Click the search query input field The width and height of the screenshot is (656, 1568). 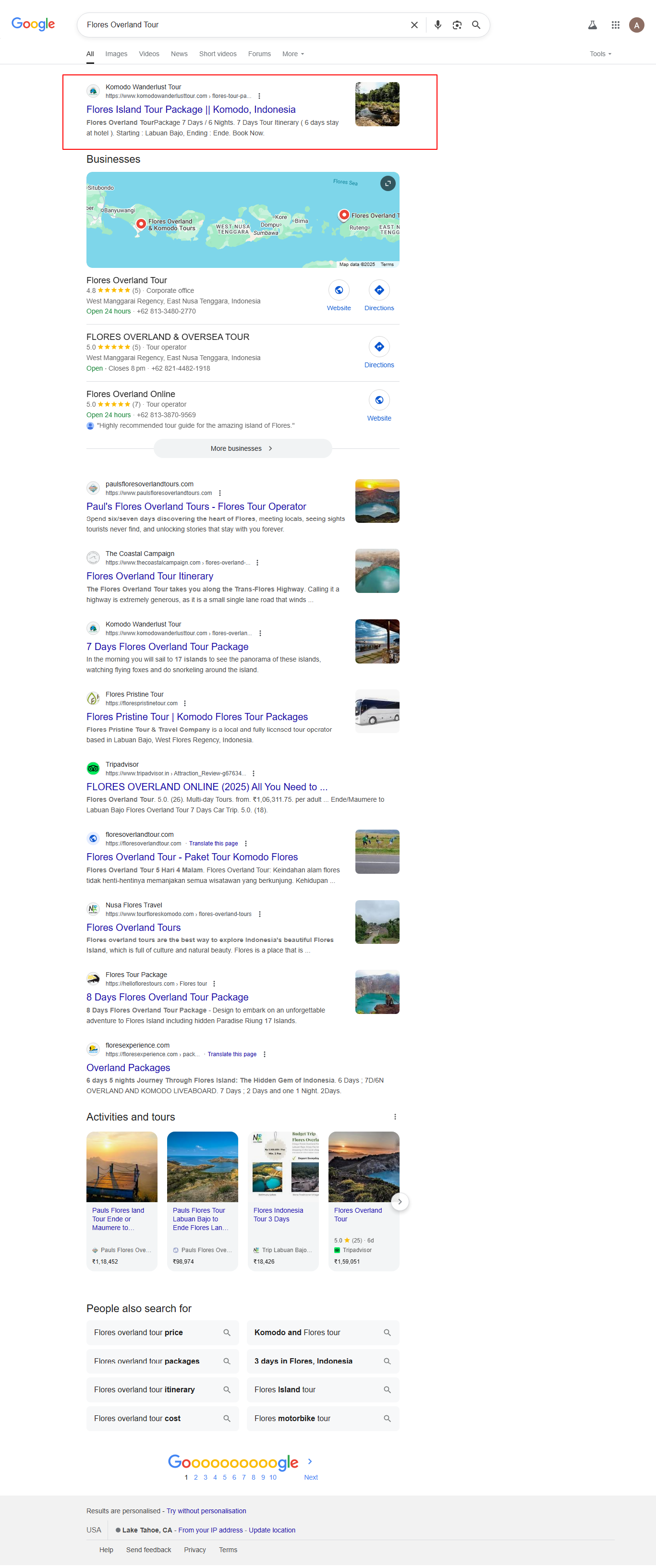tap(243, 25)
